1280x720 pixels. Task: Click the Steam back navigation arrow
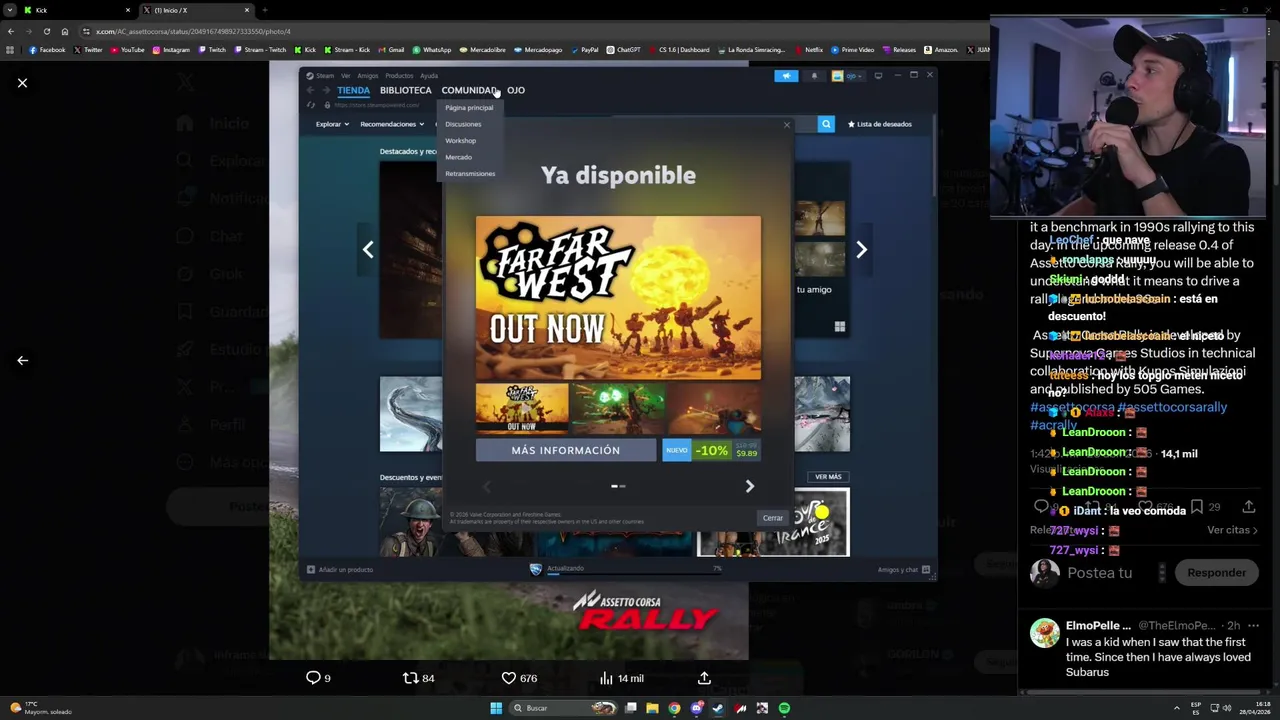point(310,90)
